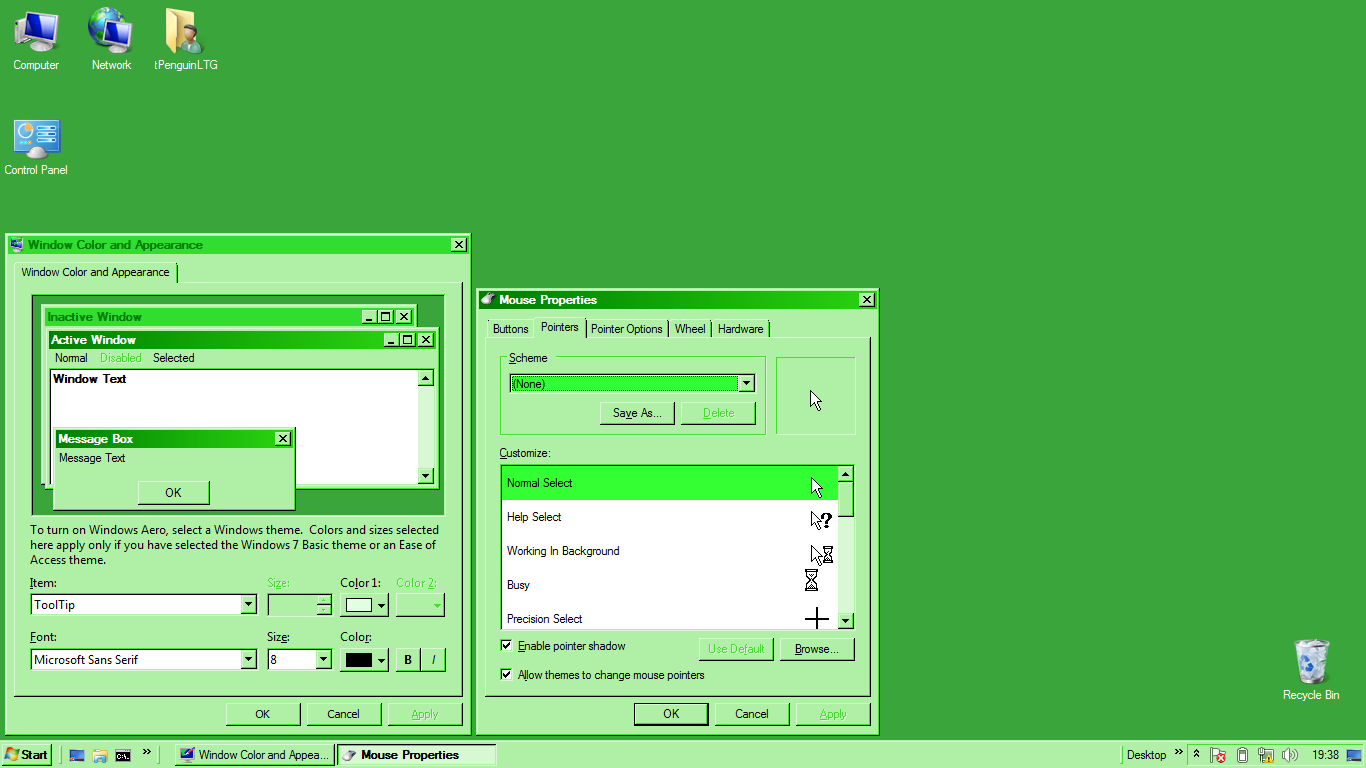Click the Selected menu item in preview
The image size is (1366, 768).
[174, 358]
